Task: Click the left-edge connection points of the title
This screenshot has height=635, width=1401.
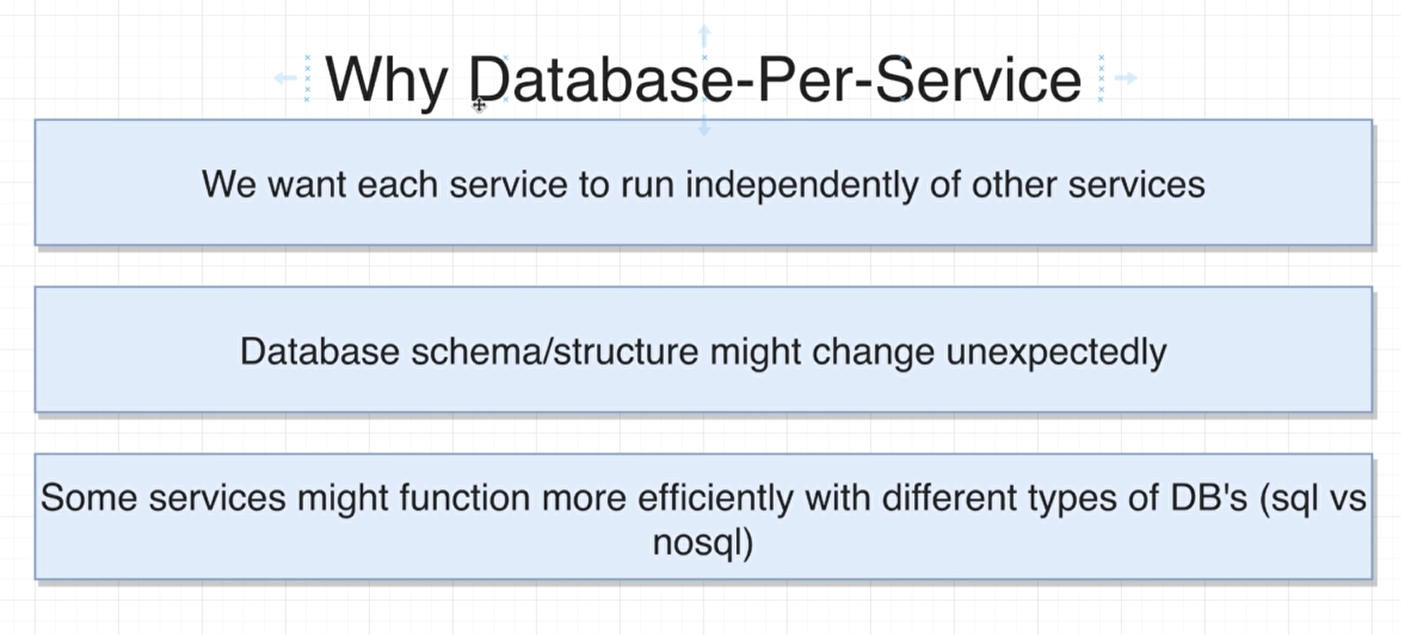Action: pyautogui.click(x=307, y=78)
